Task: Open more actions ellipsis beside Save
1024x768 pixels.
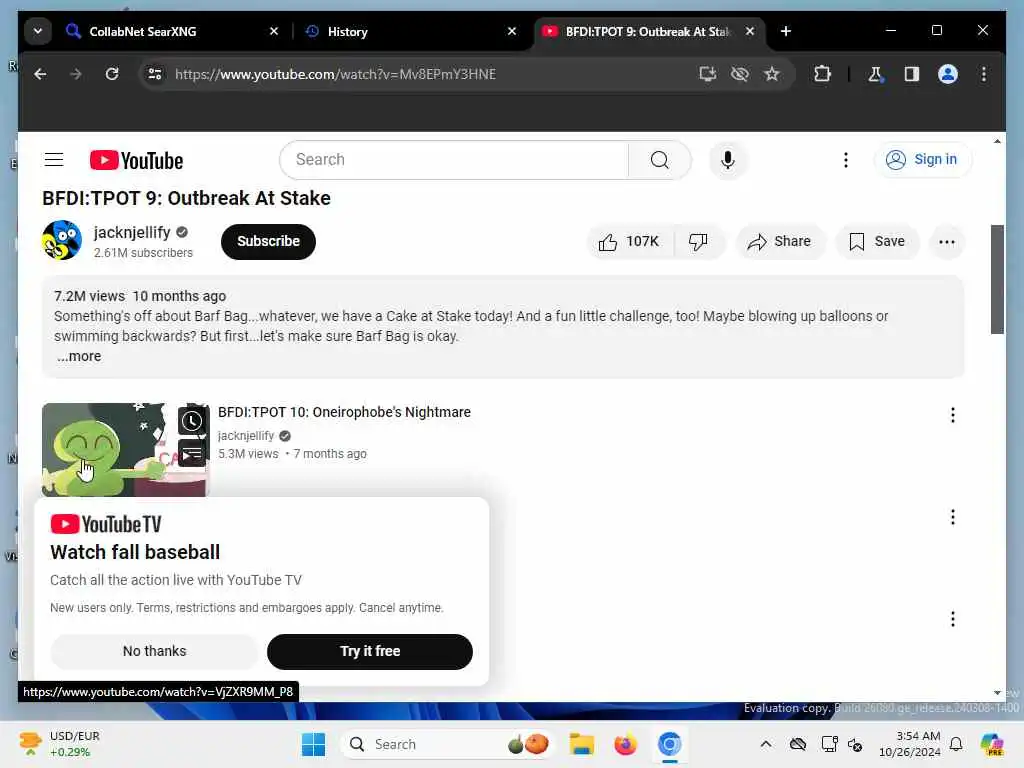Action: click(946, 242)
